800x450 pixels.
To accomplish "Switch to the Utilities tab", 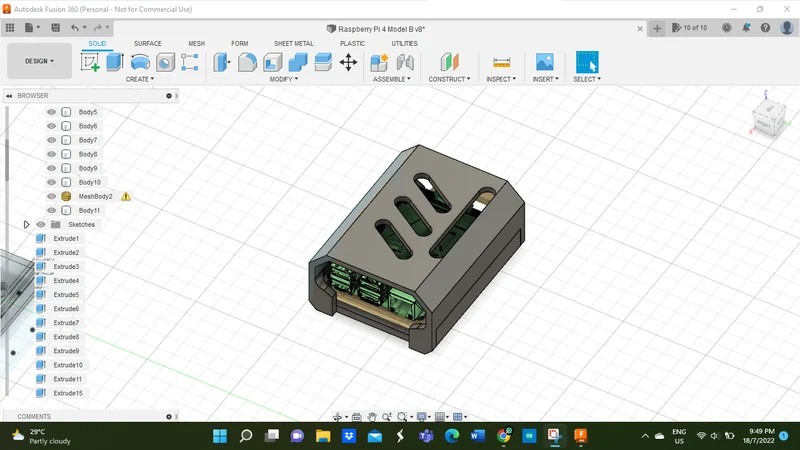I will click(x=404, y=43).
